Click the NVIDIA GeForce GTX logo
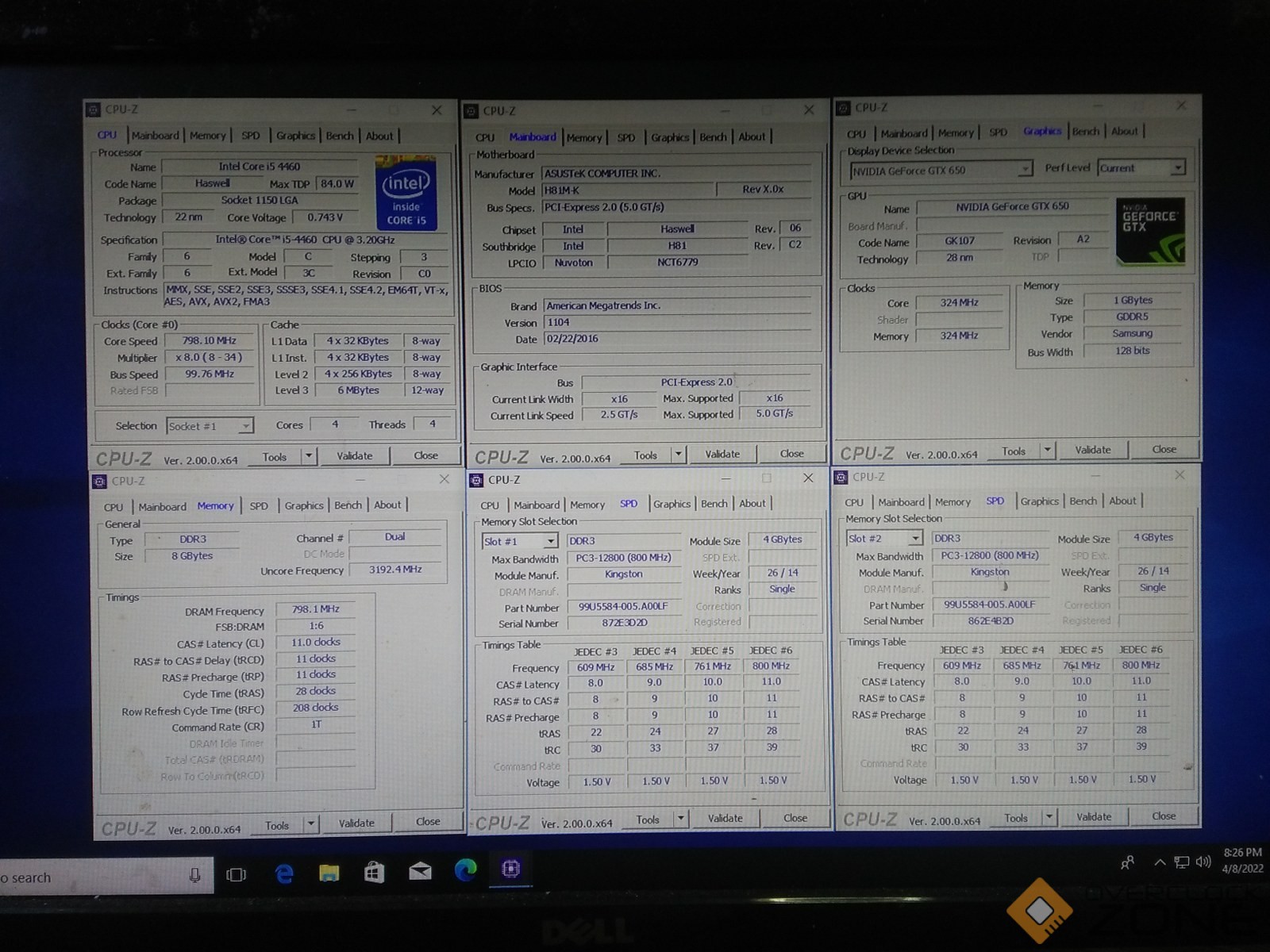This screenshot has height=952, width=1270. point(1150,231)
